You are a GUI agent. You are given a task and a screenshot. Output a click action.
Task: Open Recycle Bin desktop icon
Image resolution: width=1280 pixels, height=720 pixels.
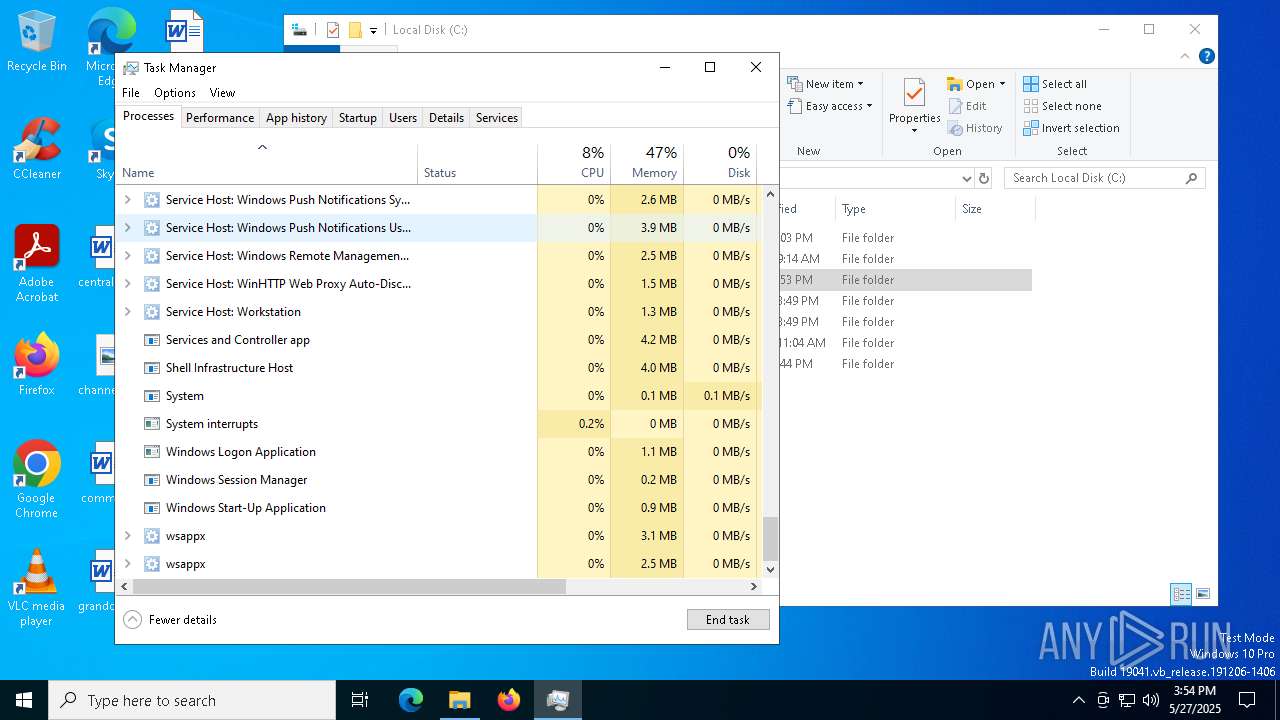tap(37, 42)
